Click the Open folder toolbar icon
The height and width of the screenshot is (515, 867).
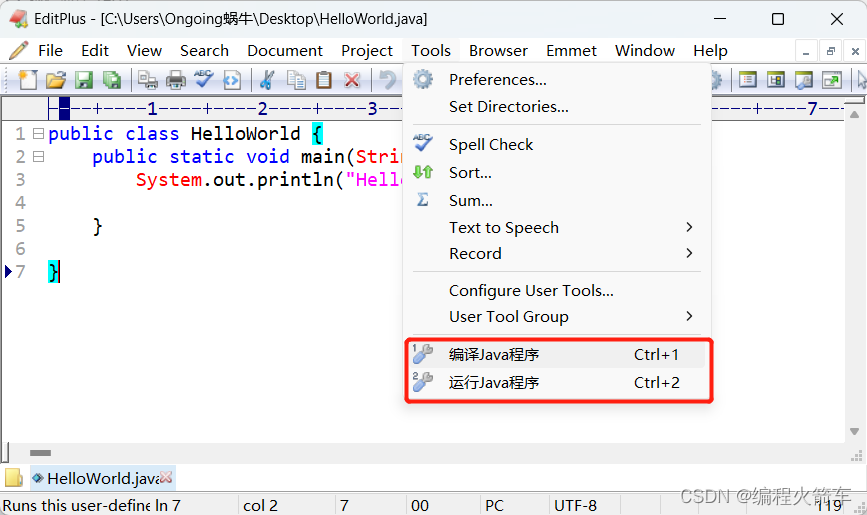pos(56,80)
